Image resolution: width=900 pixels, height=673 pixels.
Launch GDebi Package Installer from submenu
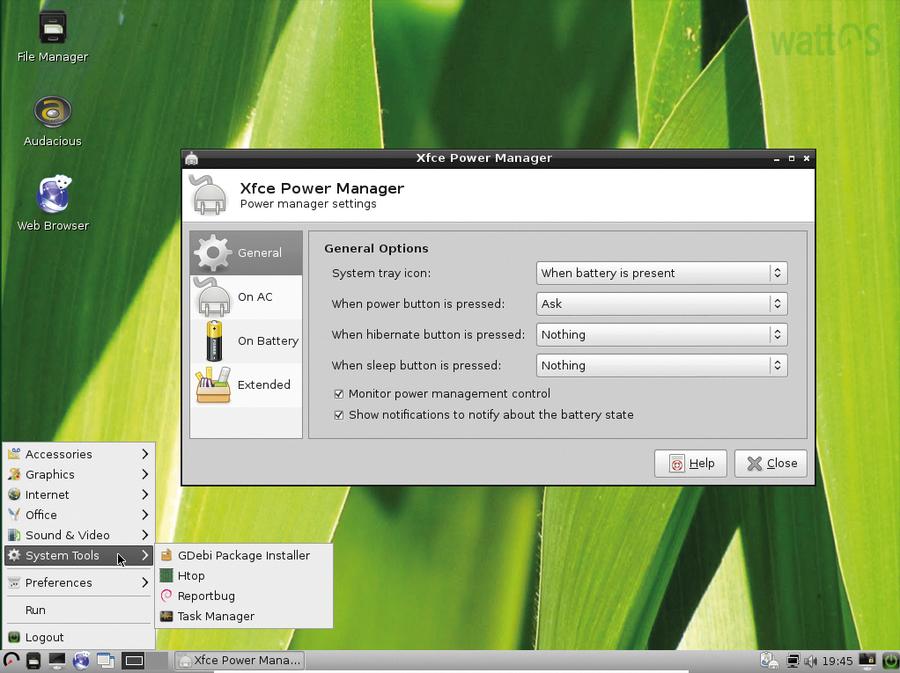(244, 555)
